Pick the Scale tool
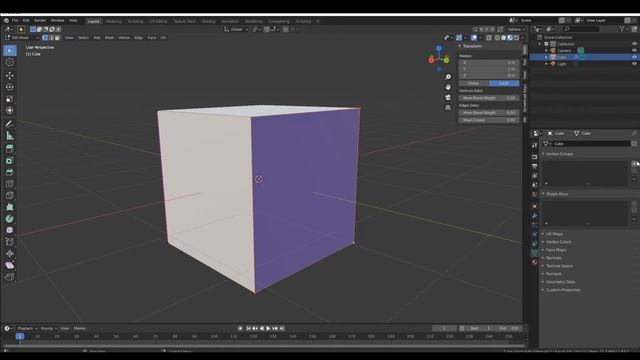The width and height of the screenshot is (640, 360). tap(10, 99)
